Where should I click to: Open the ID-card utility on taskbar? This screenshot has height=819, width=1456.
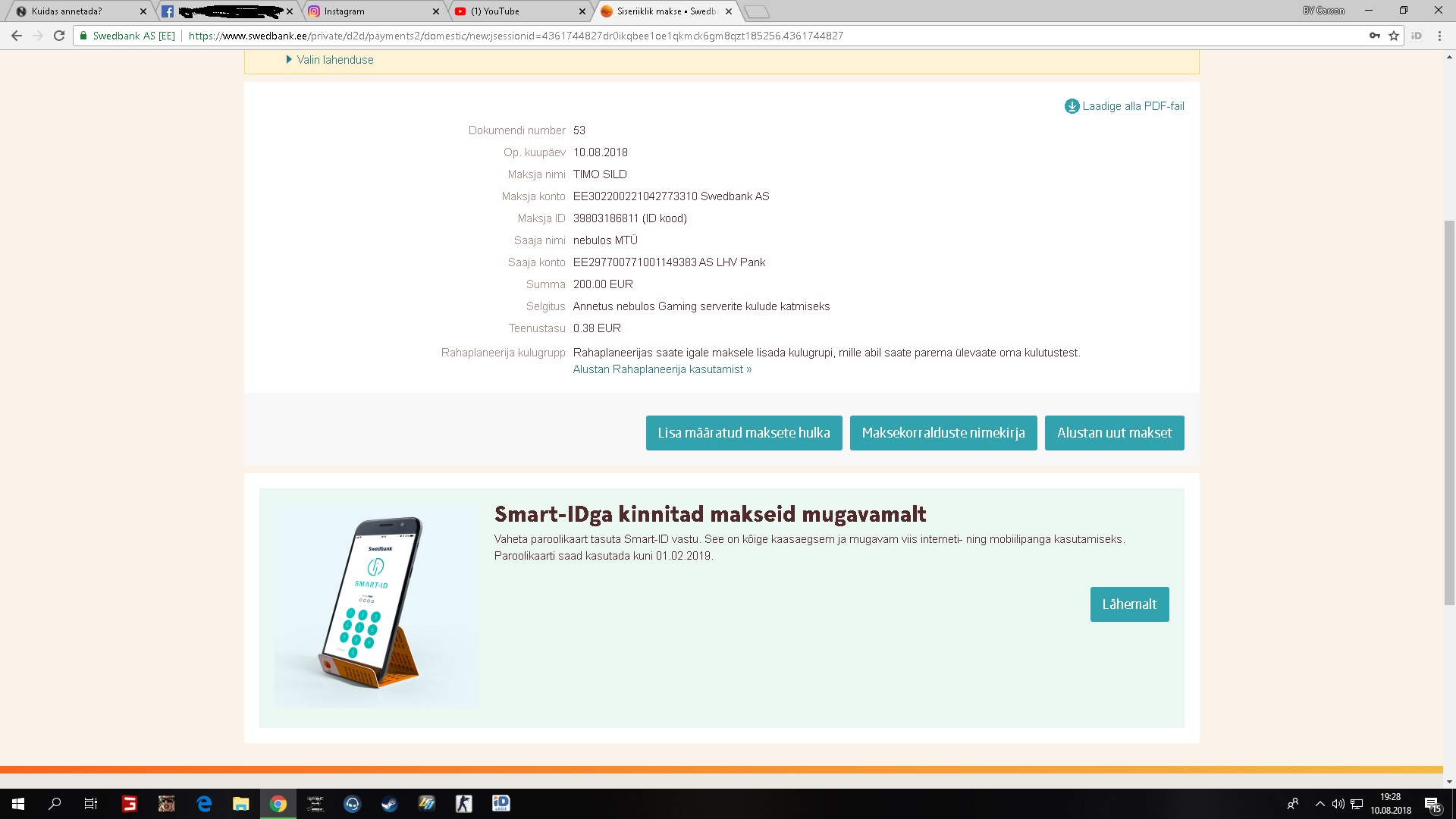501,804
